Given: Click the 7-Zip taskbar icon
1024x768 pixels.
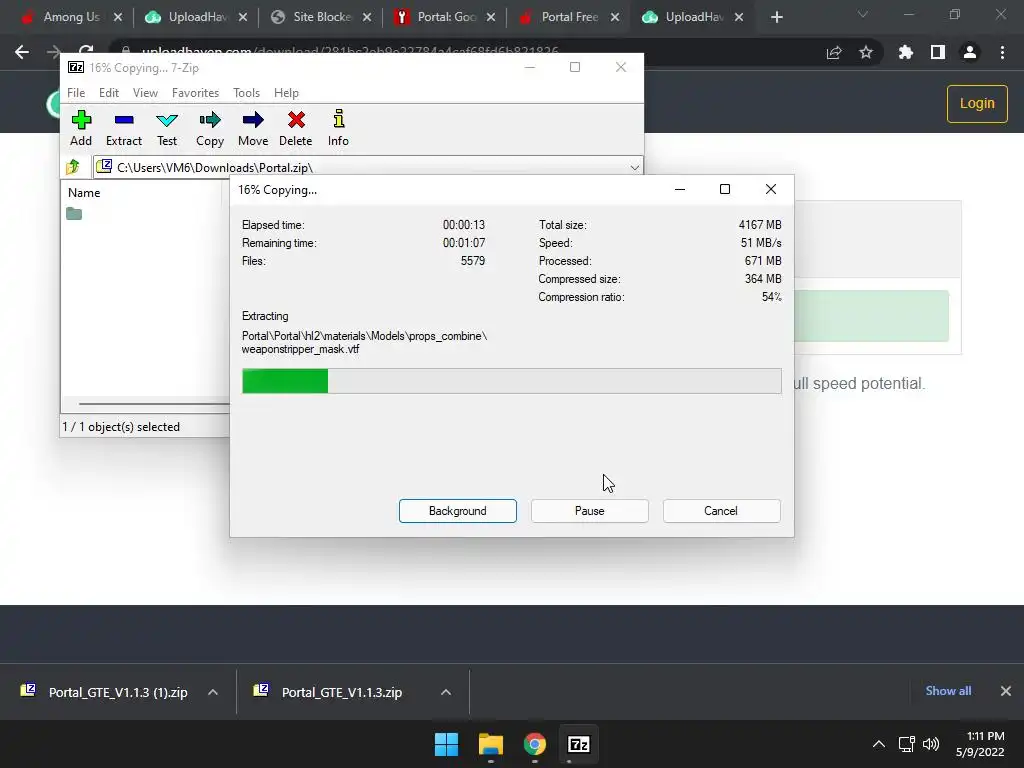Looking at the screenshot, I should click(579, 744).
